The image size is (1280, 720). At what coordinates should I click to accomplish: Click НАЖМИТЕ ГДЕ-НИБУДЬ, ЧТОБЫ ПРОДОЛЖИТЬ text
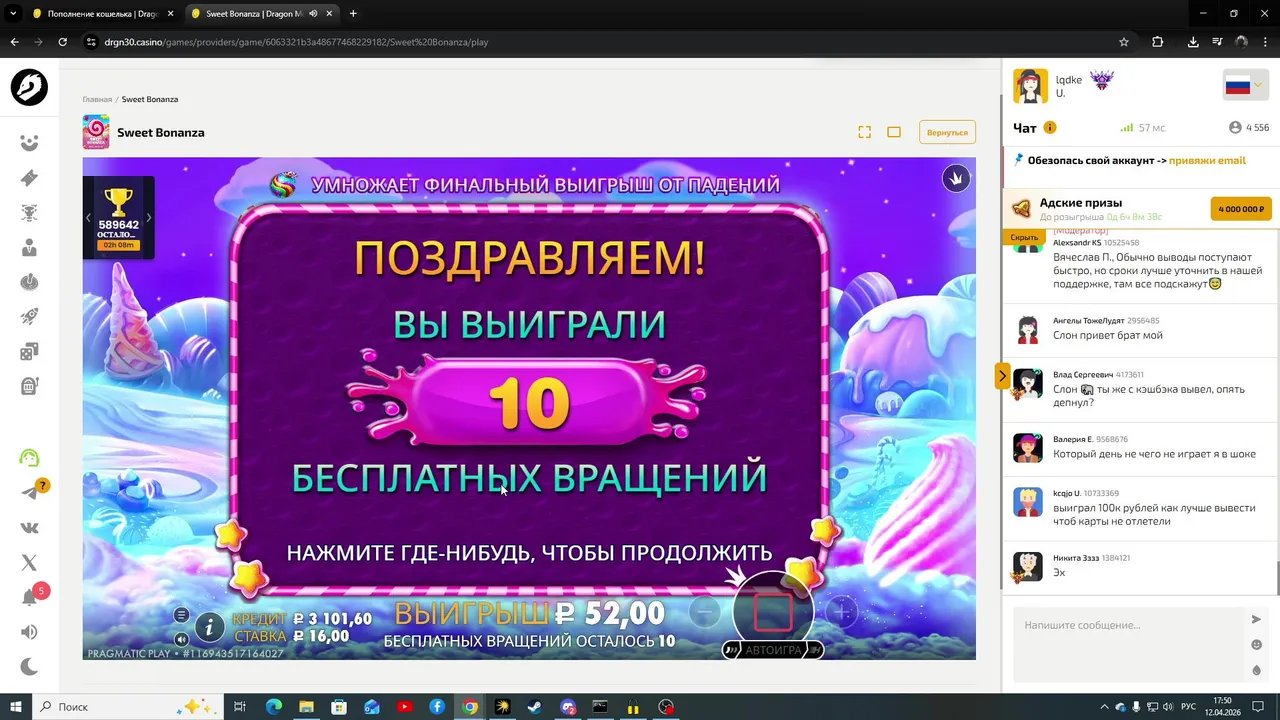[x=529, y=553]
